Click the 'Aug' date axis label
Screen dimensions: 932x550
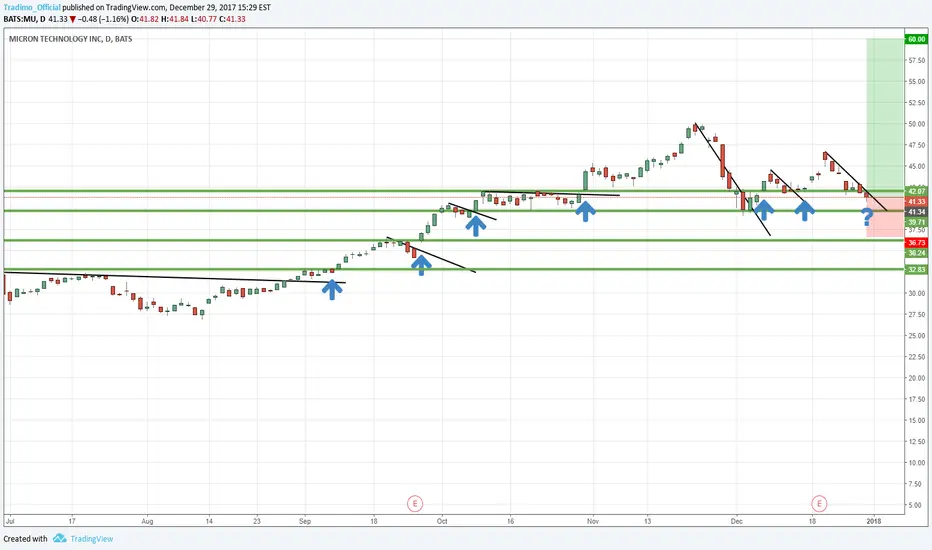[147, 521]
